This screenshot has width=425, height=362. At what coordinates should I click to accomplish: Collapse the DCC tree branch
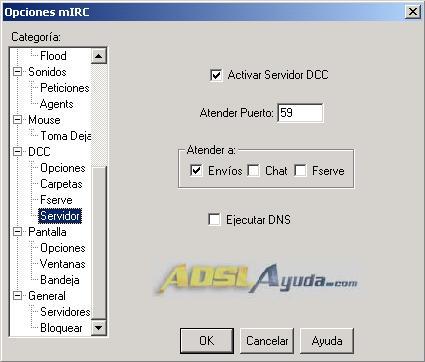(x=17, y=152)
